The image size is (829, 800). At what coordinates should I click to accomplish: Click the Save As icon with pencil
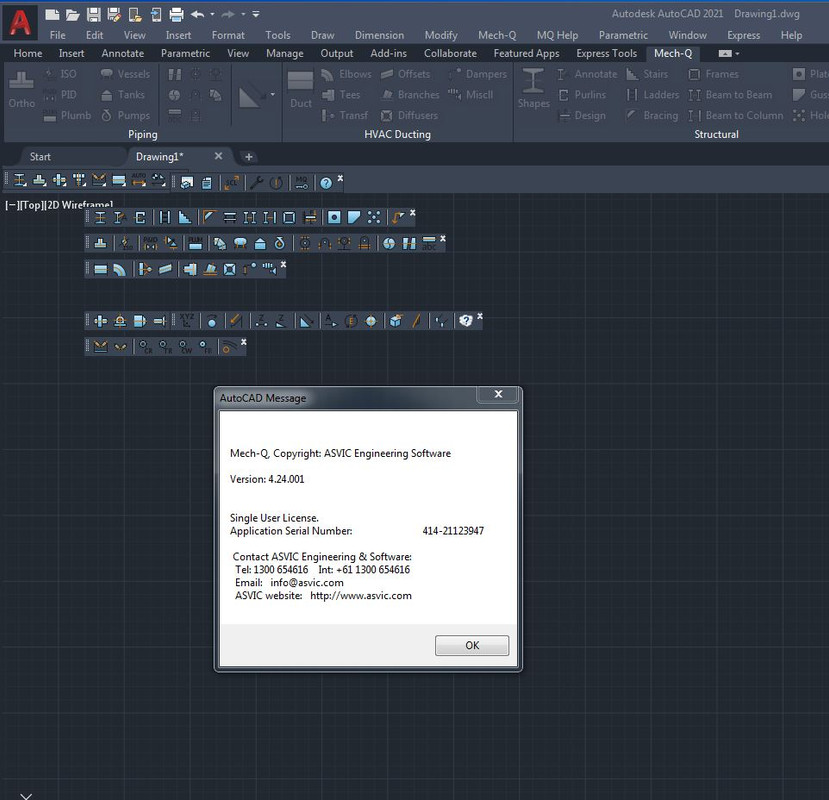tap(114, 14)
